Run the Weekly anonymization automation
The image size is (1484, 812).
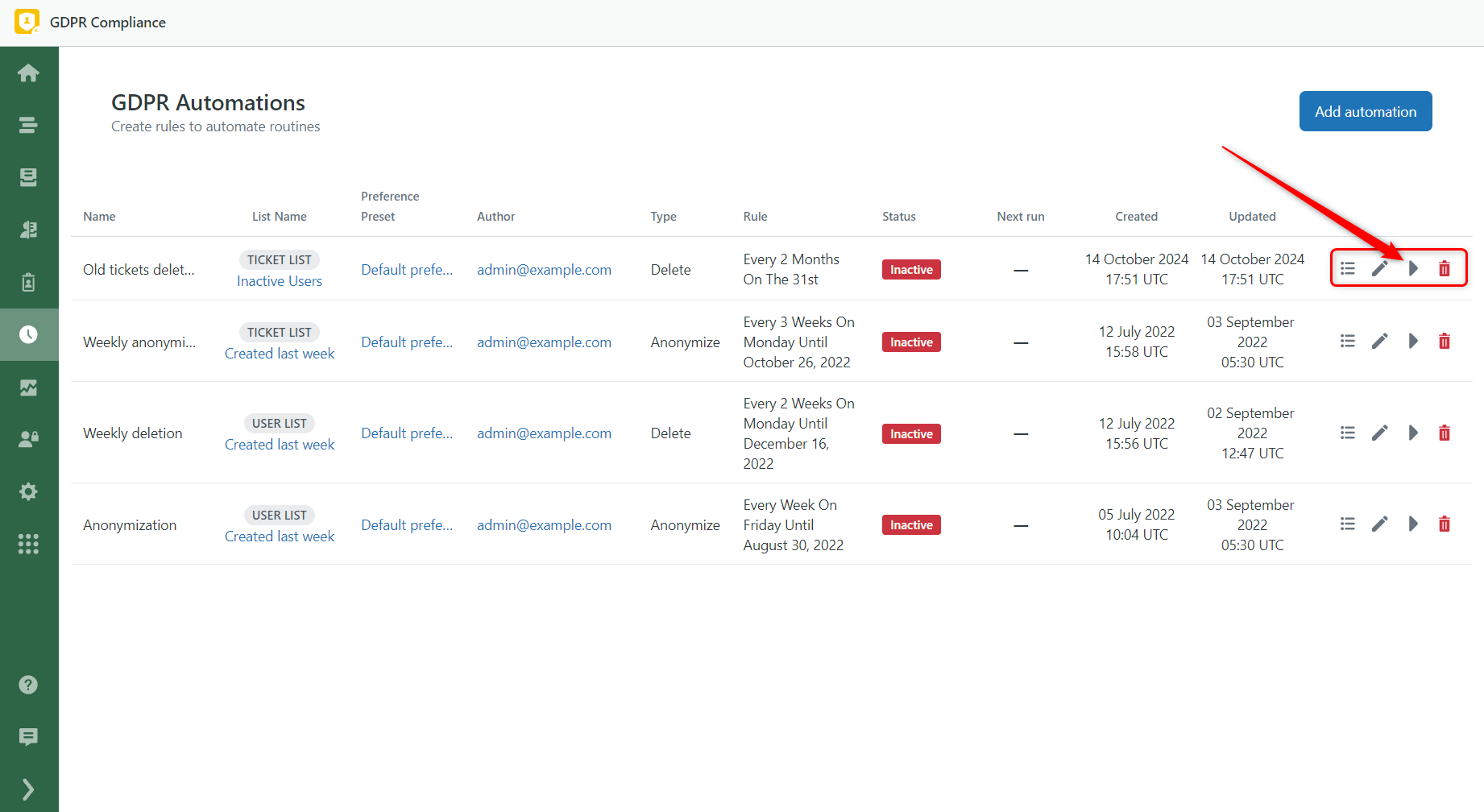tap(1413, 341)
